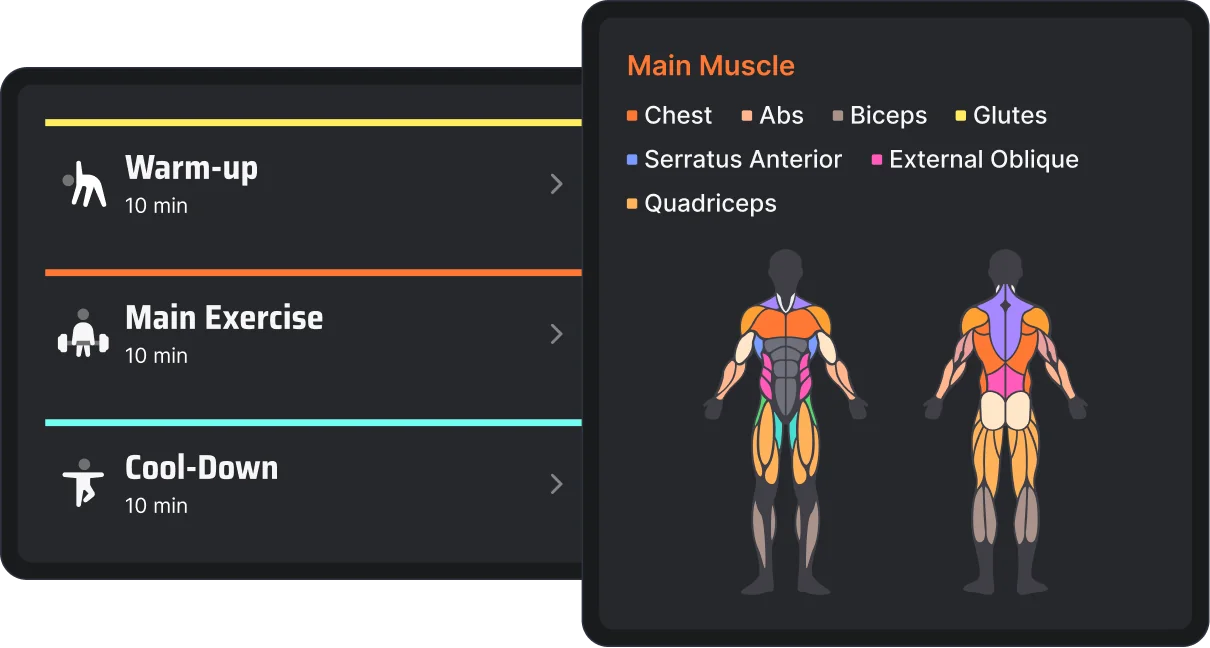Click the orange Chest legend swatch
This screenshot has height=648, width=1210.
tap(633, 115)
